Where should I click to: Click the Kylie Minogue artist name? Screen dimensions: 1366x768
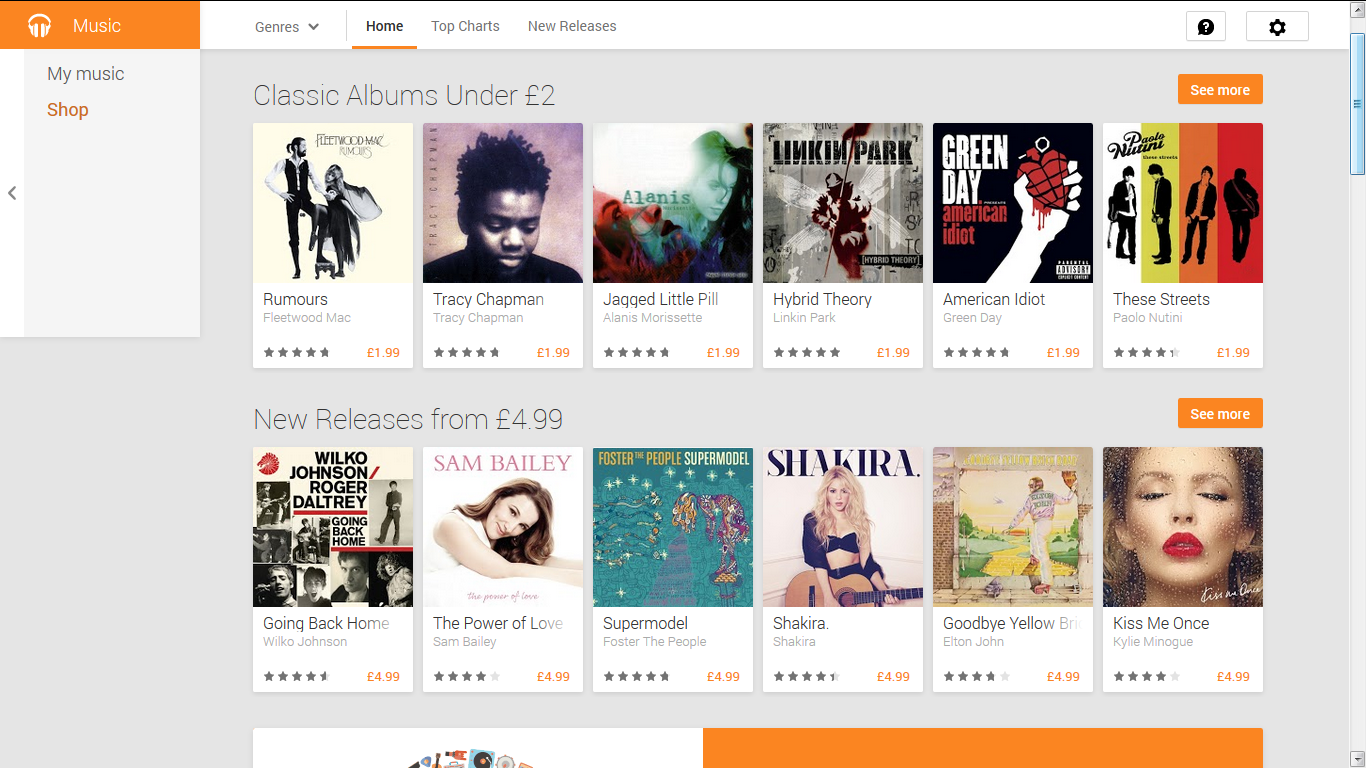(1153, 642)
